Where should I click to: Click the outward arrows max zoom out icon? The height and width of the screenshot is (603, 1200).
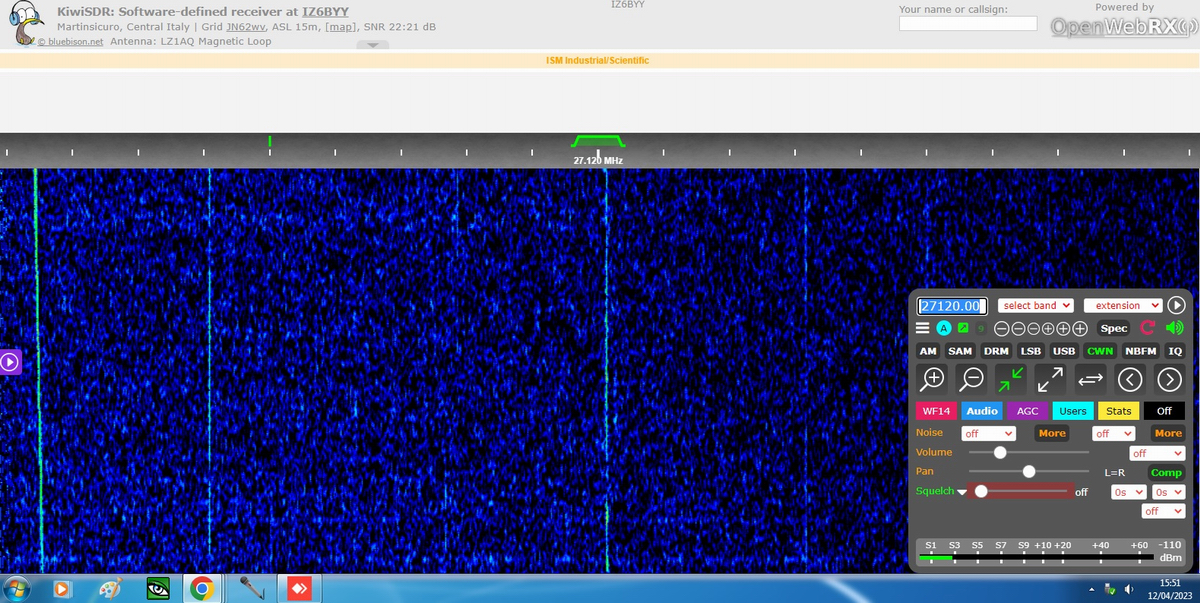point(1049,379)
